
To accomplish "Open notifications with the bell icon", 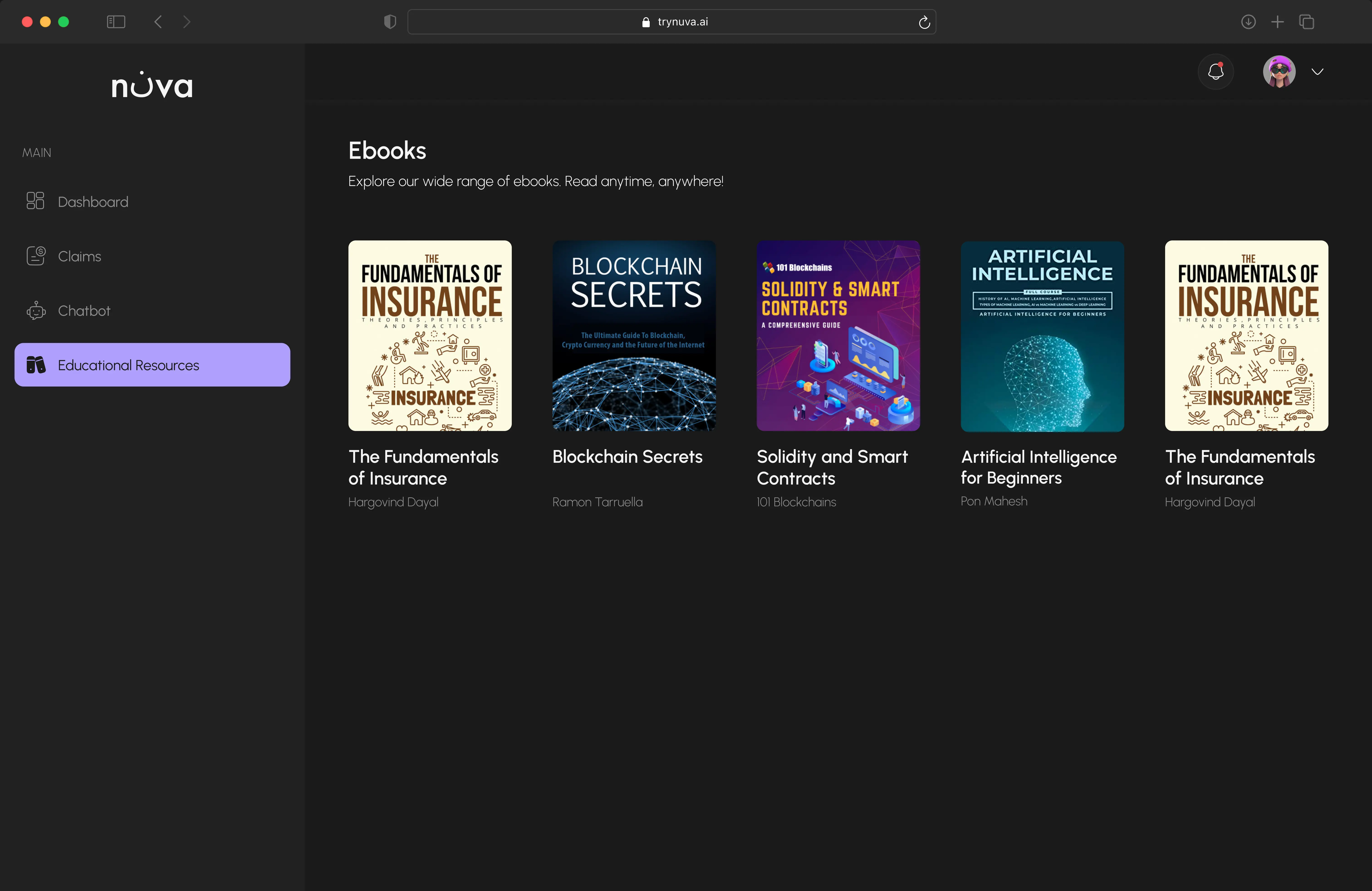I will [1216, 71].
